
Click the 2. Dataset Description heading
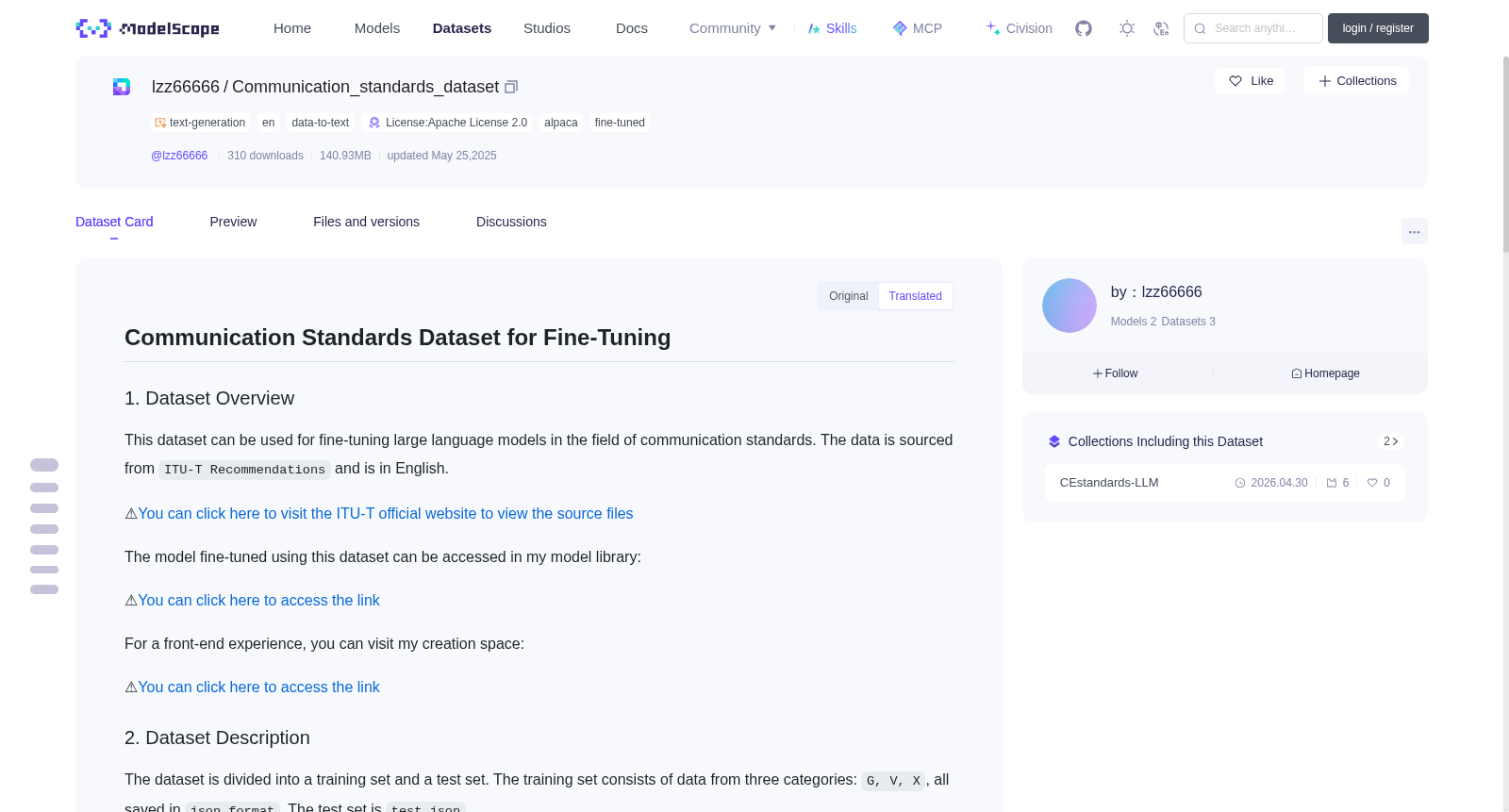217,738
